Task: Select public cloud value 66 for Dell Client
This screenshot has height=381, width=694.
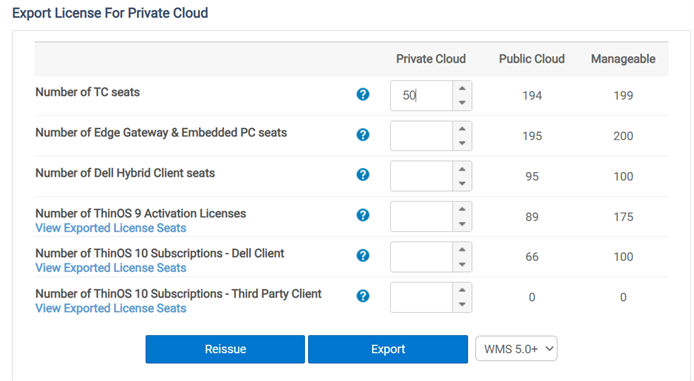Action: pos(532,257)
